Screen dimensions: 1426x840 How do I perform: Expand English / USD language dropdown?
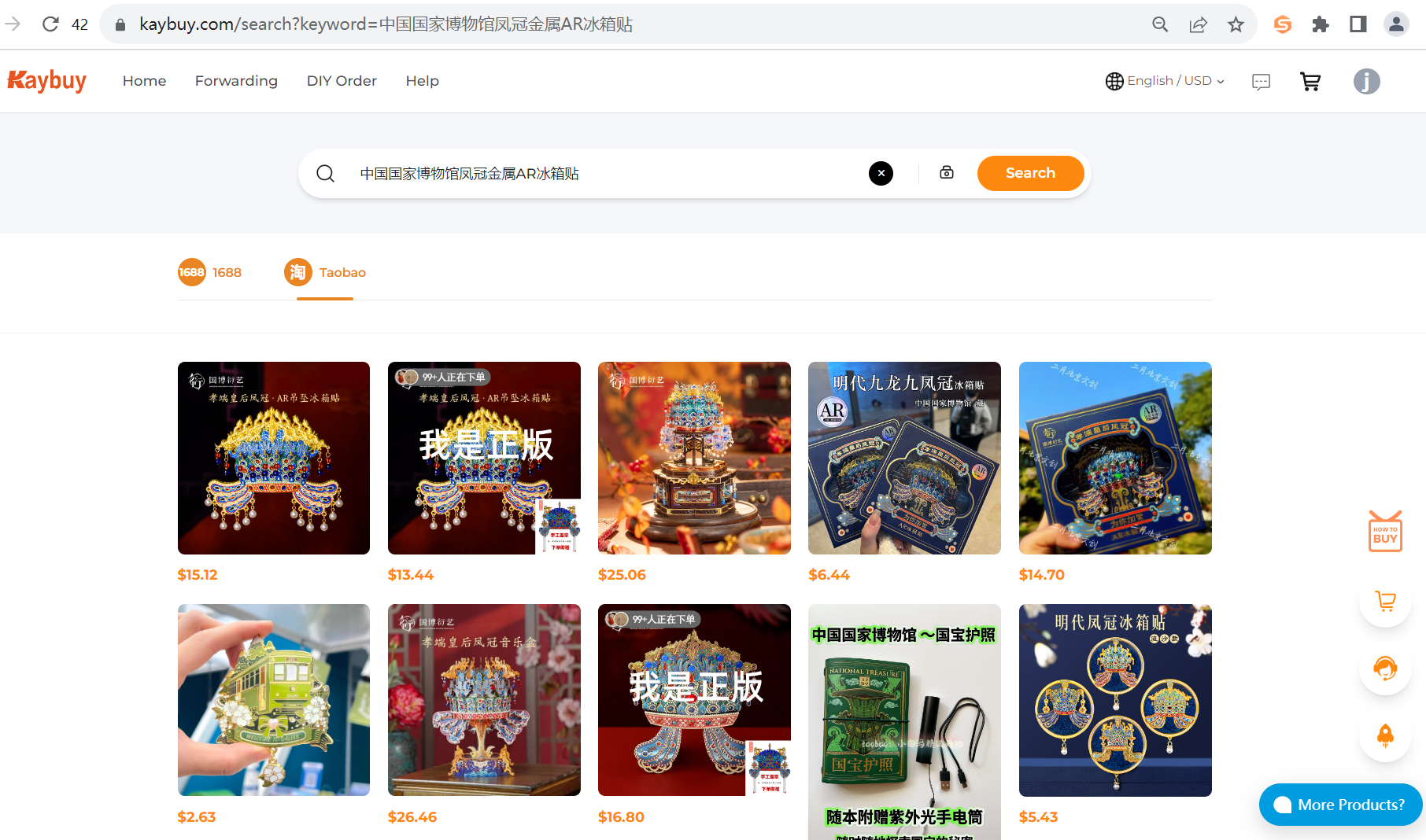pyautogui.click(x=1165, y=81)
